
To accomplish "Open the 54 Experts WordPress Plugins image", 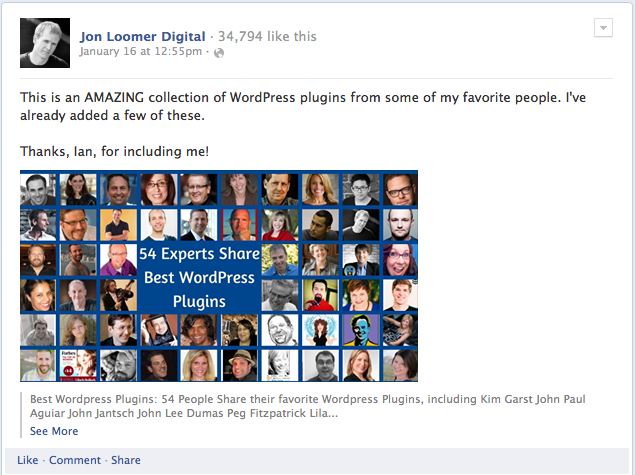I will (x=219, y=276).
